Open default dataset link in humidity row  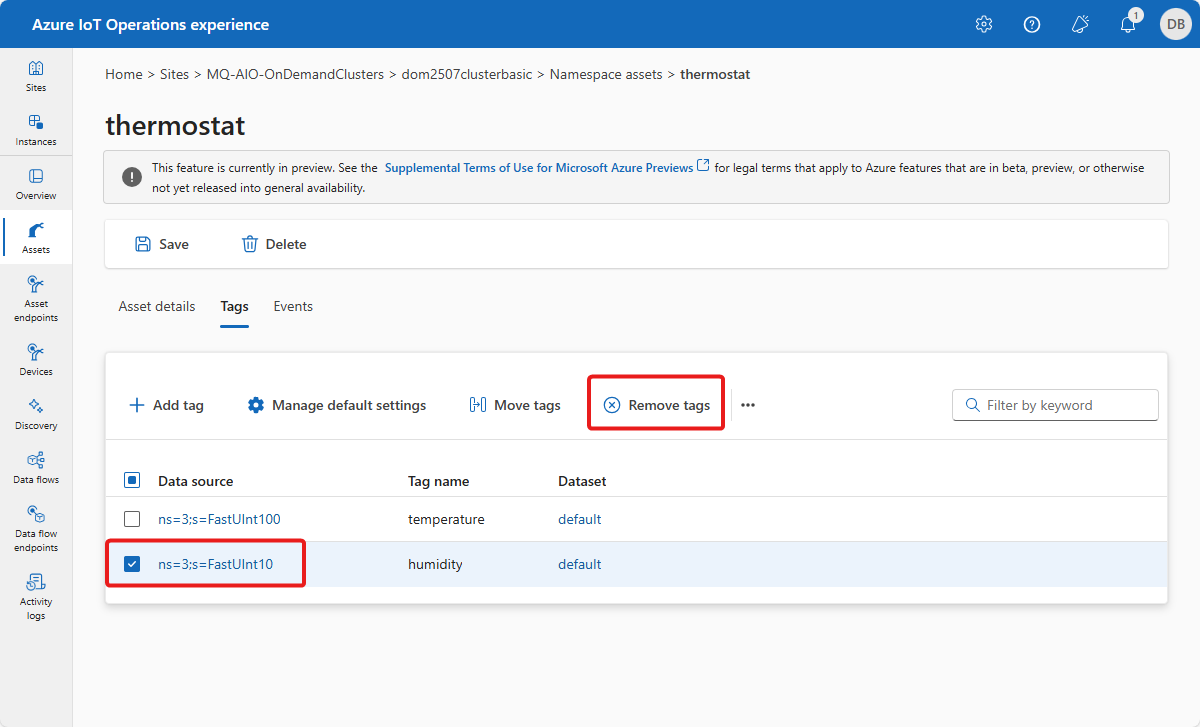(x=580, y=564)
